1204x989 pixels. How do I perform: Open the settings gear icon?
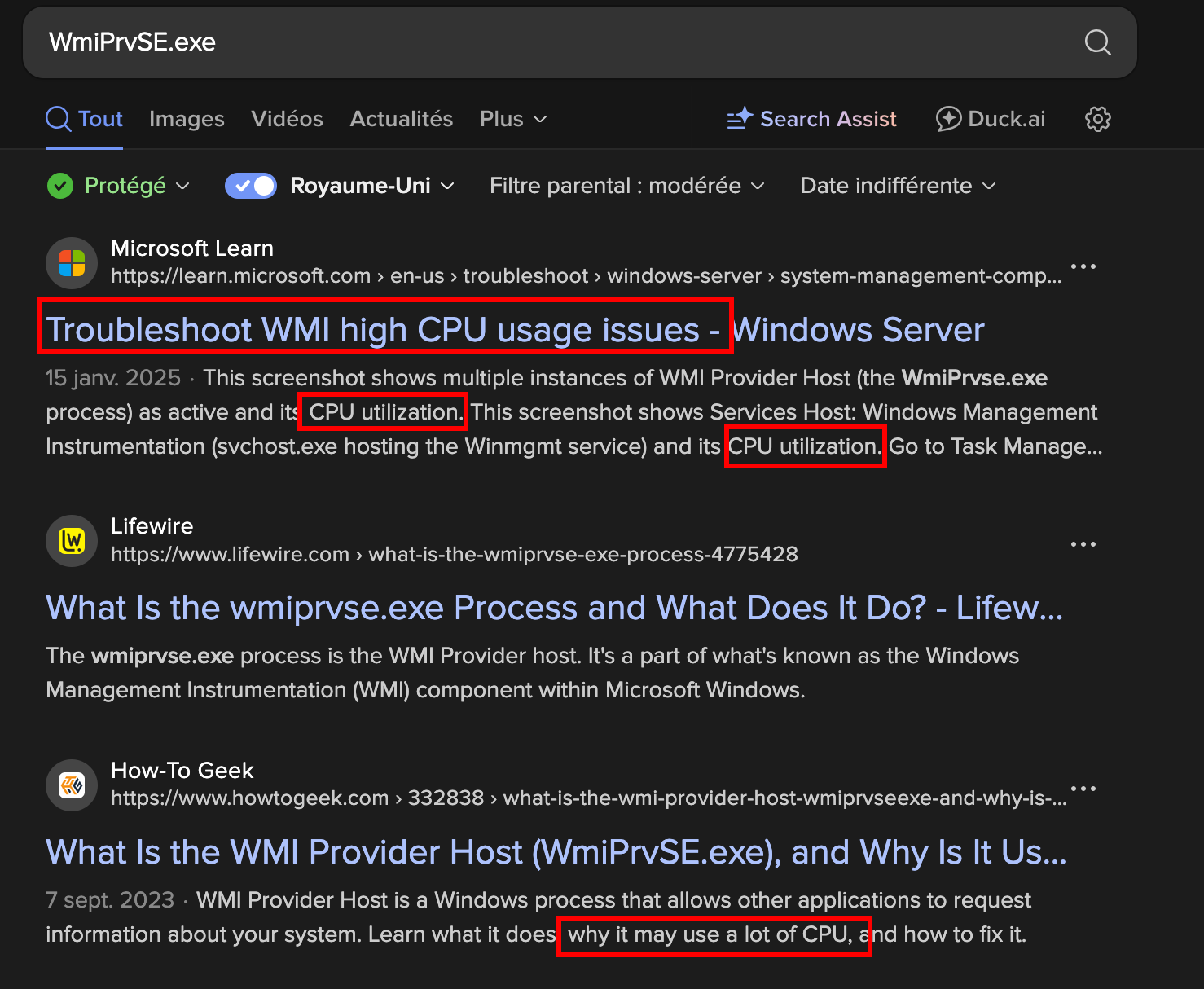(1097, 119)
